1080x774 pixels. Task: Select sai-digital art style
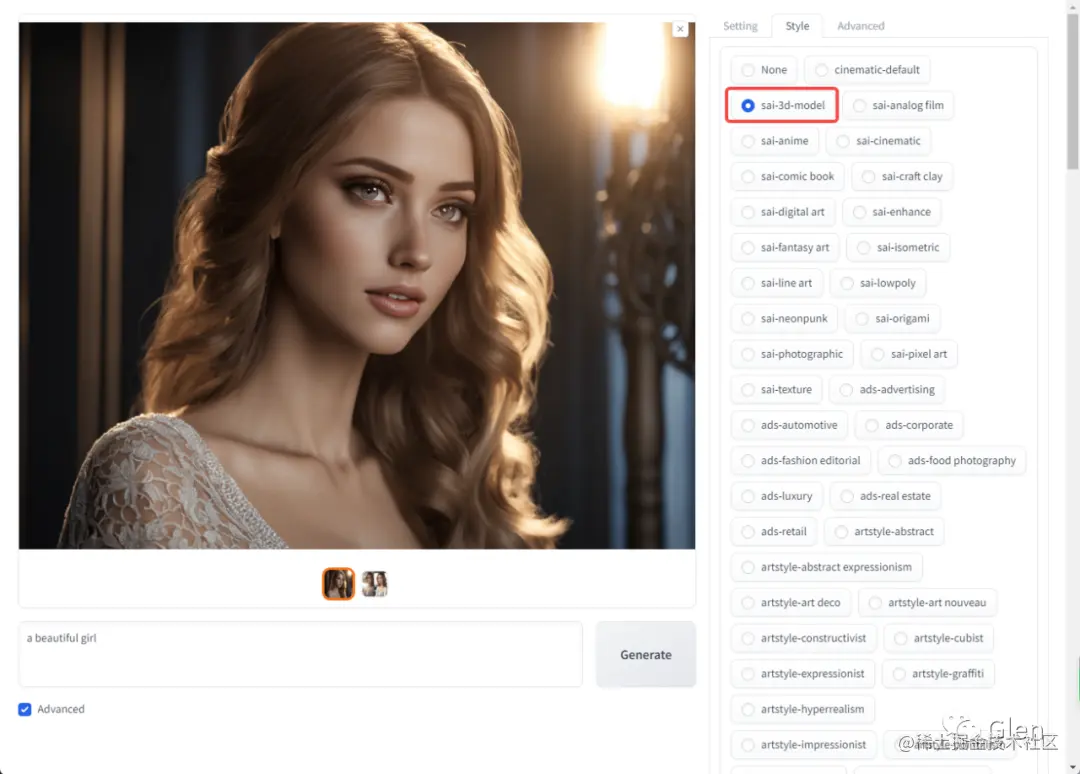782,212
